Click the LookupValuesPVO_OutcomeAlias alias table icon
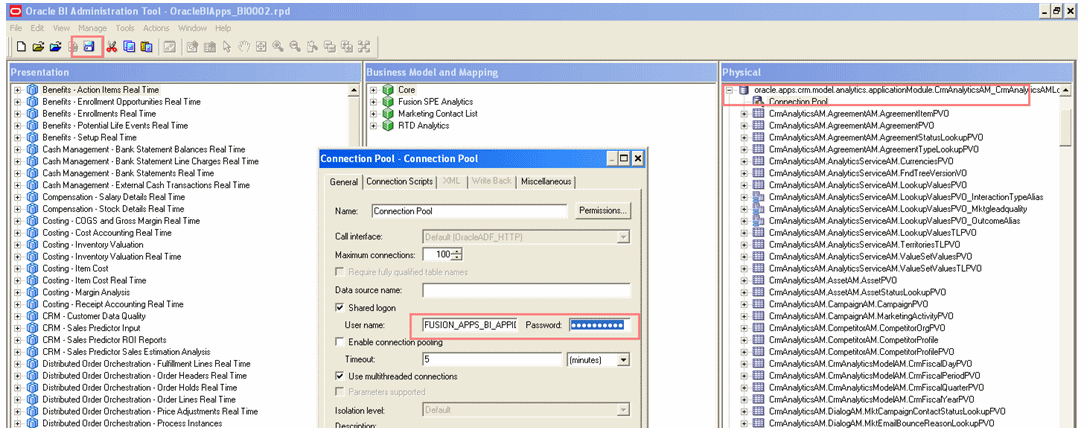This screenshot has width=1087, height=428. [x=758, y=221]
